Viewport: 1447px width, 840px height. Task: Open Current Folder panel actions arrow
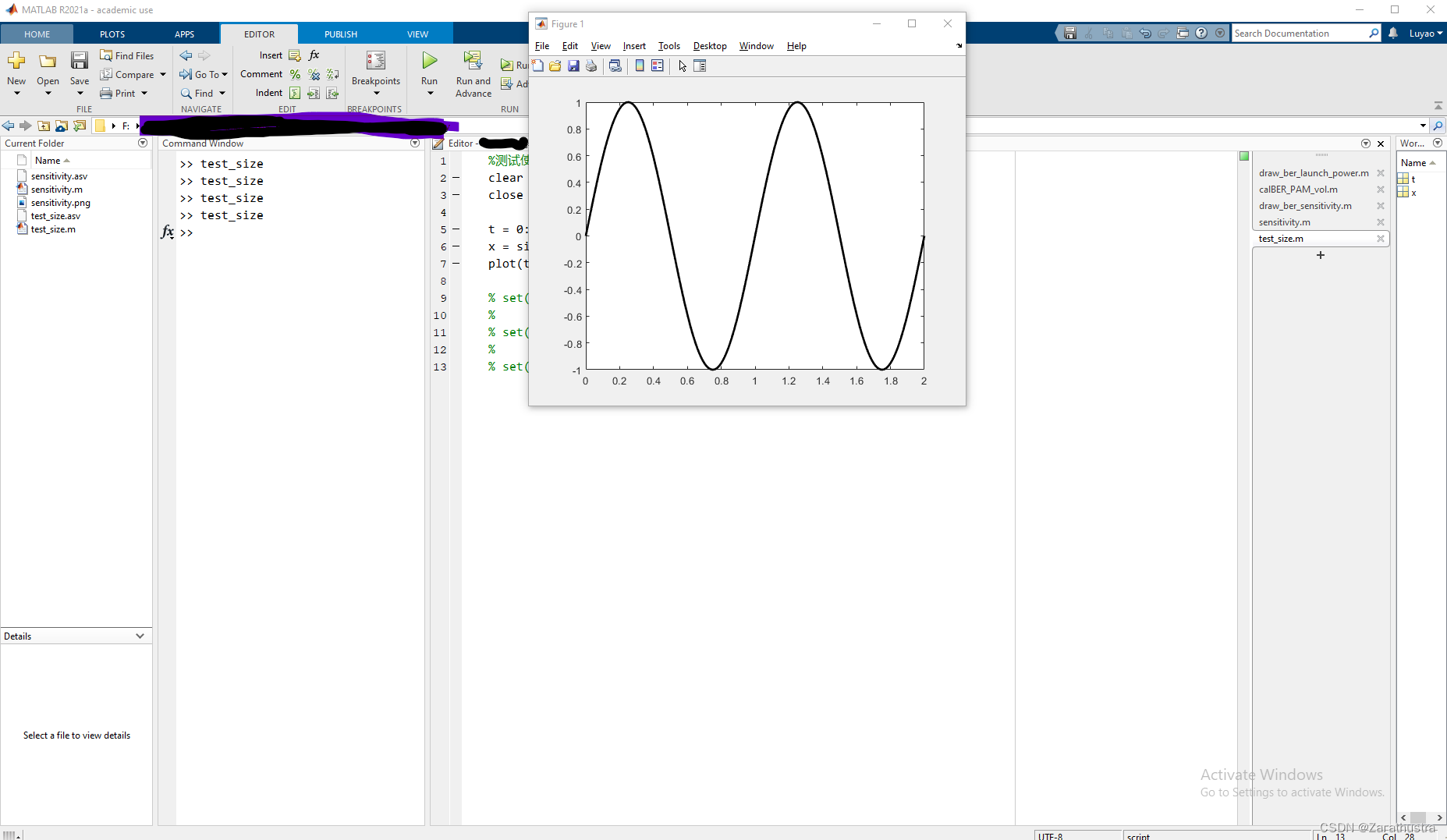coord(143,143)
